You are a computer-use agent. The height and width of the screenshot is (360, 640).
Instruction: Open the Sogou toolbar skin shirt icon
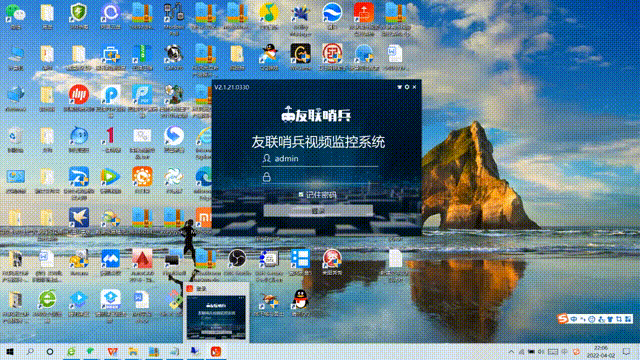coord(610,319)
